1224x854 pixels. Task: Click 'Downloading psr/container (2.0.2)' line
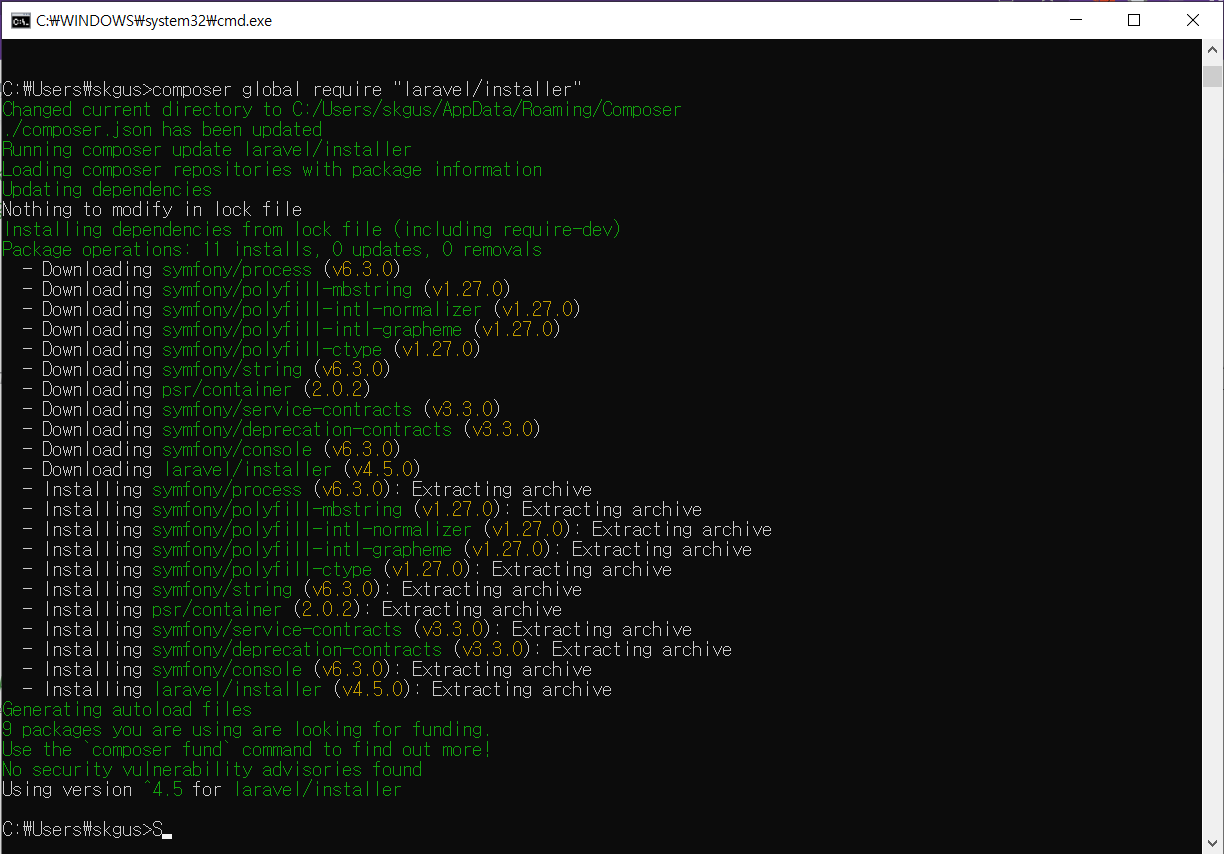click(196, 389)
